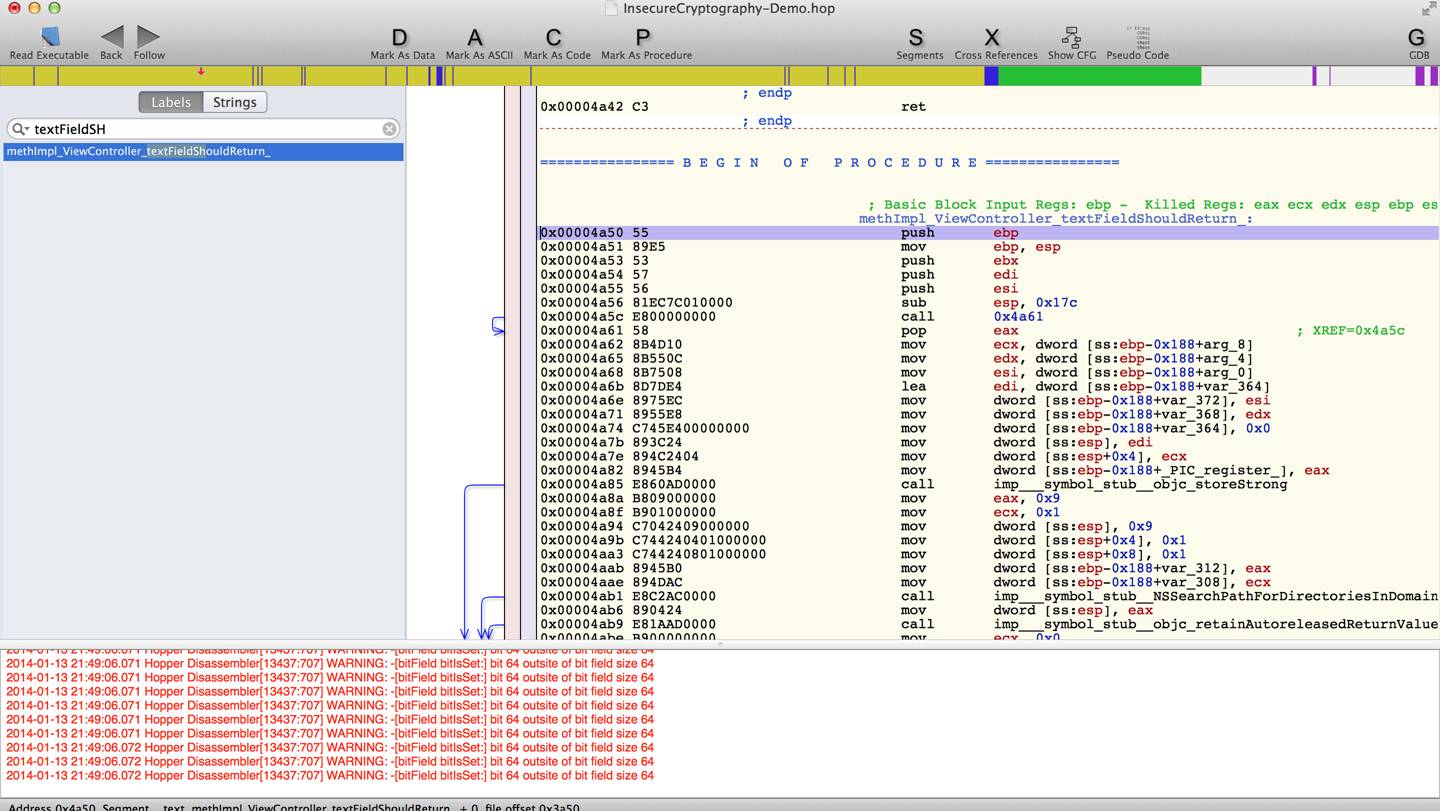This screenshot has width=1440, height=811.
Task: Mark selection as ASCII using A
Action: [x=475, y=38]
